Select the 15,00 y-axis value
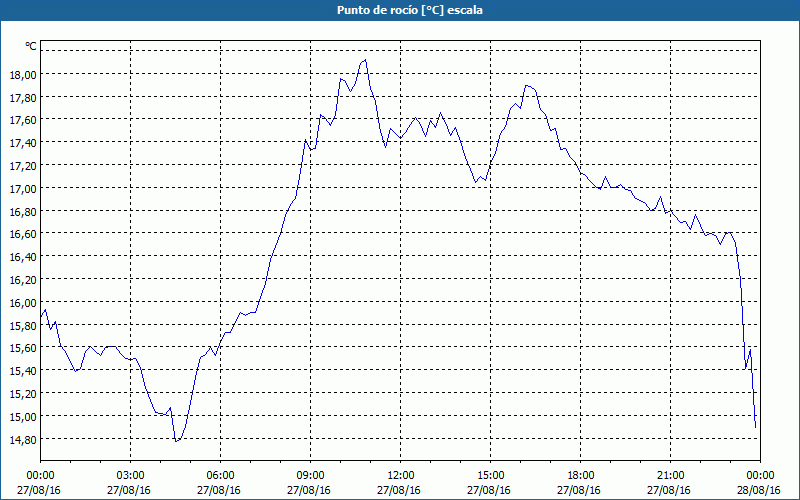Viewport: 800px width, 500px height. click(x=23, y=417)
